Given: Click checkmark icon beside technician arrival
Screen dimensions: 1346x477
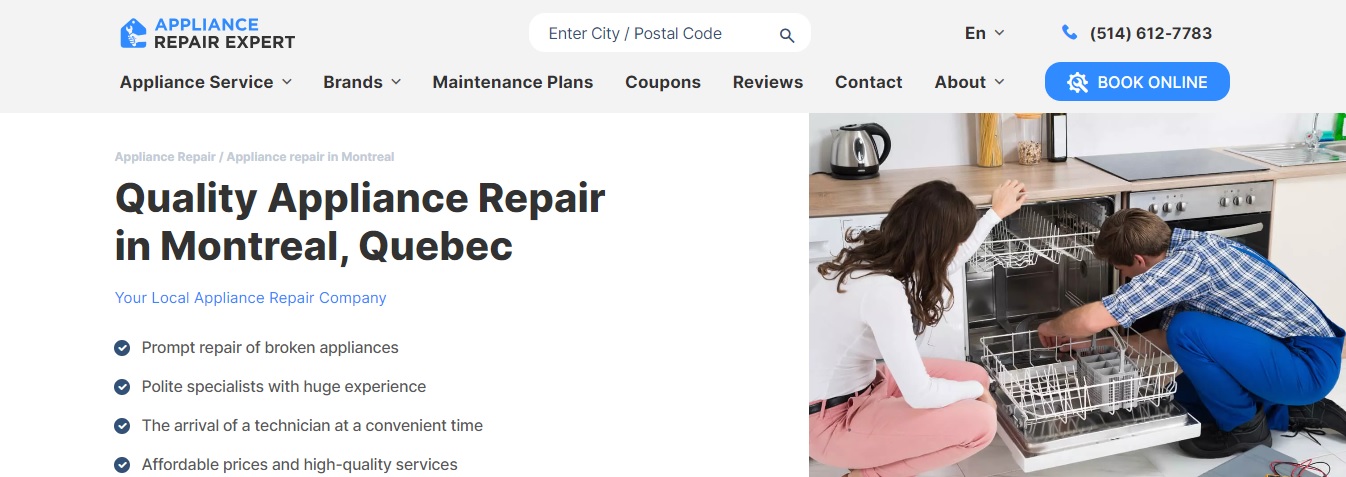Looking at the screenshot, I should click(122, 426).
